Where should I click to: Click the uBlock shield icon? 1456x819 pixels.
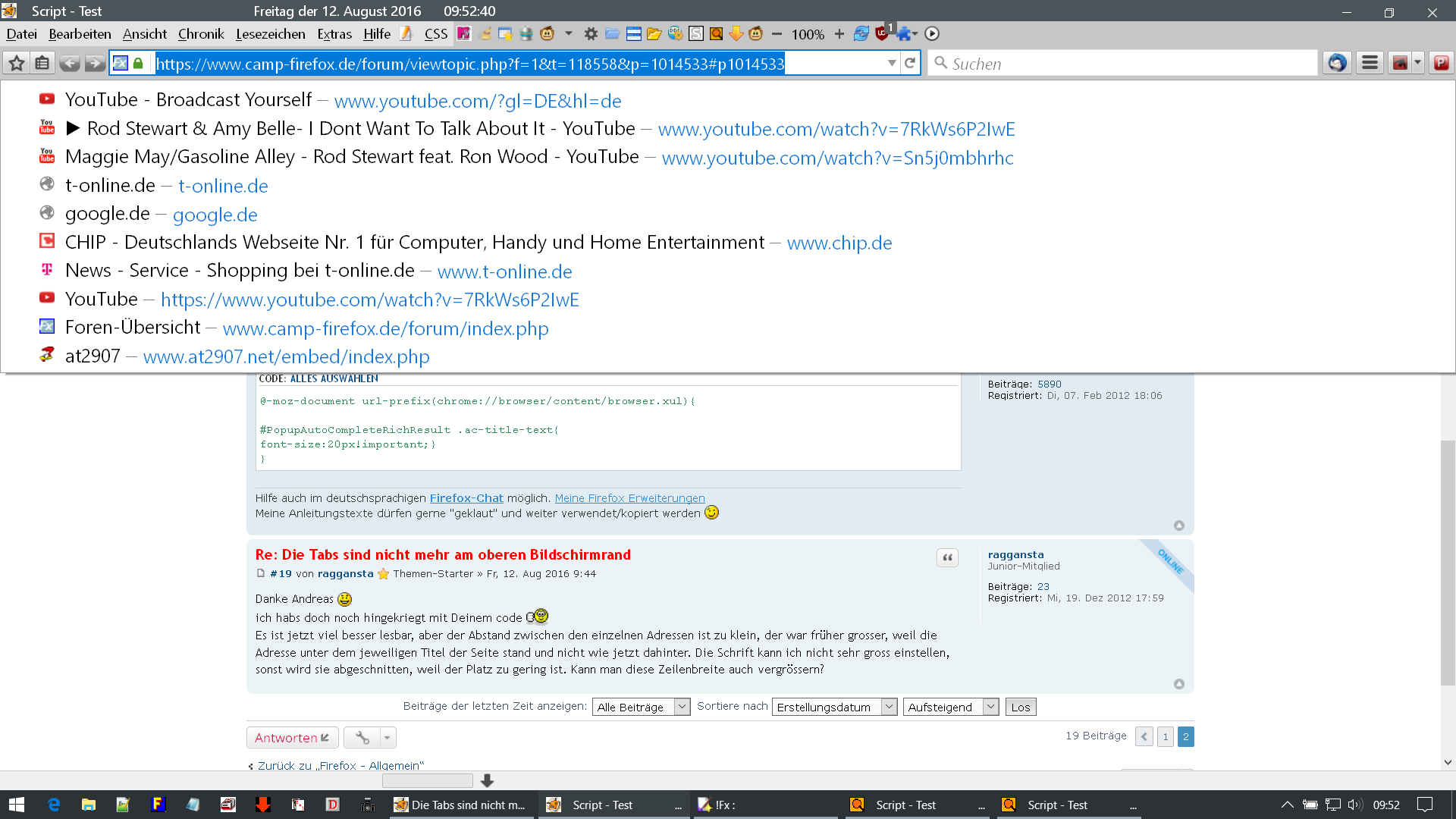(x=881, y=34)
